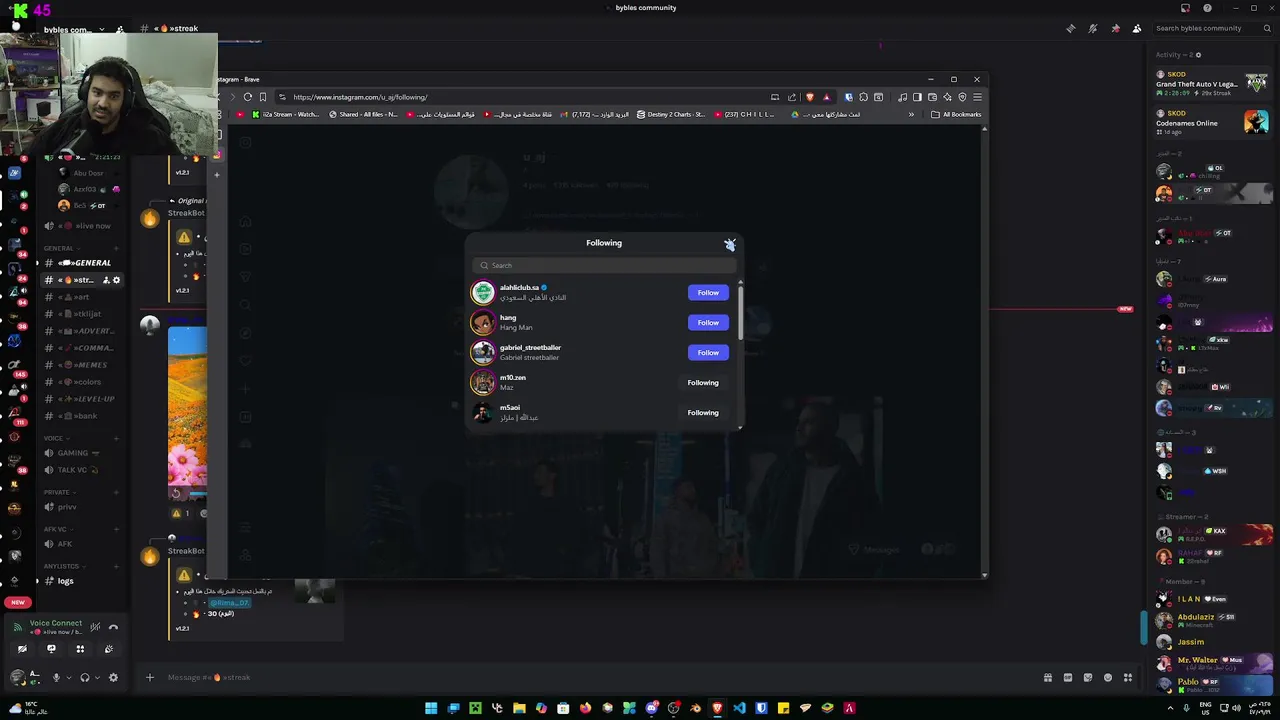Reload the Brave page
The image size is (1280, 720).
[x=248, y=97]
